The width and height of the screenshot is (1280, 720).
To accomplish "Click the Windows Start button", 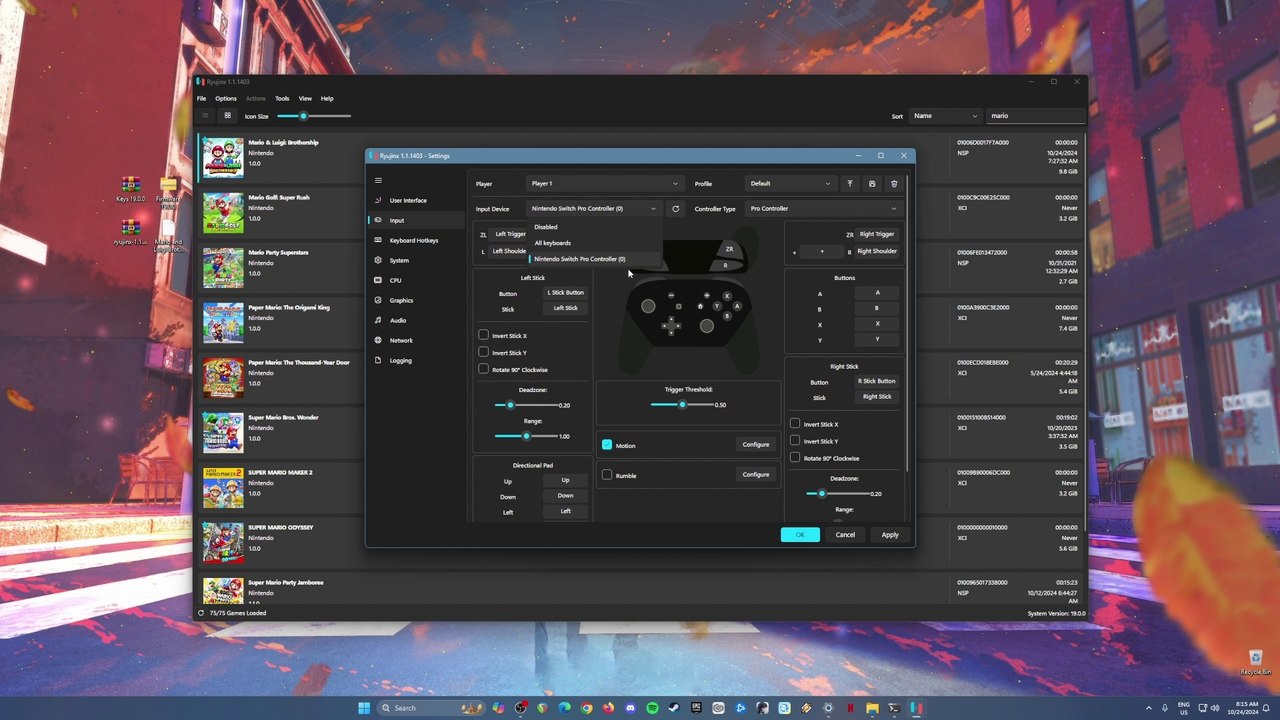I will (x=364, y=708).
